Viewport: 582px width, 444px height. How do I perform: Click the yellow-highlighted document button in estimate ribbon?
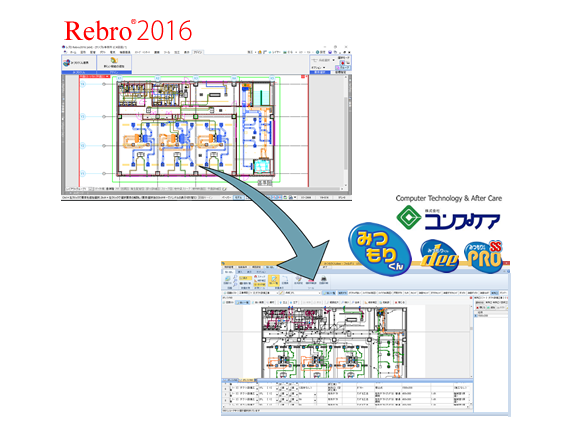tap(274, 280)
